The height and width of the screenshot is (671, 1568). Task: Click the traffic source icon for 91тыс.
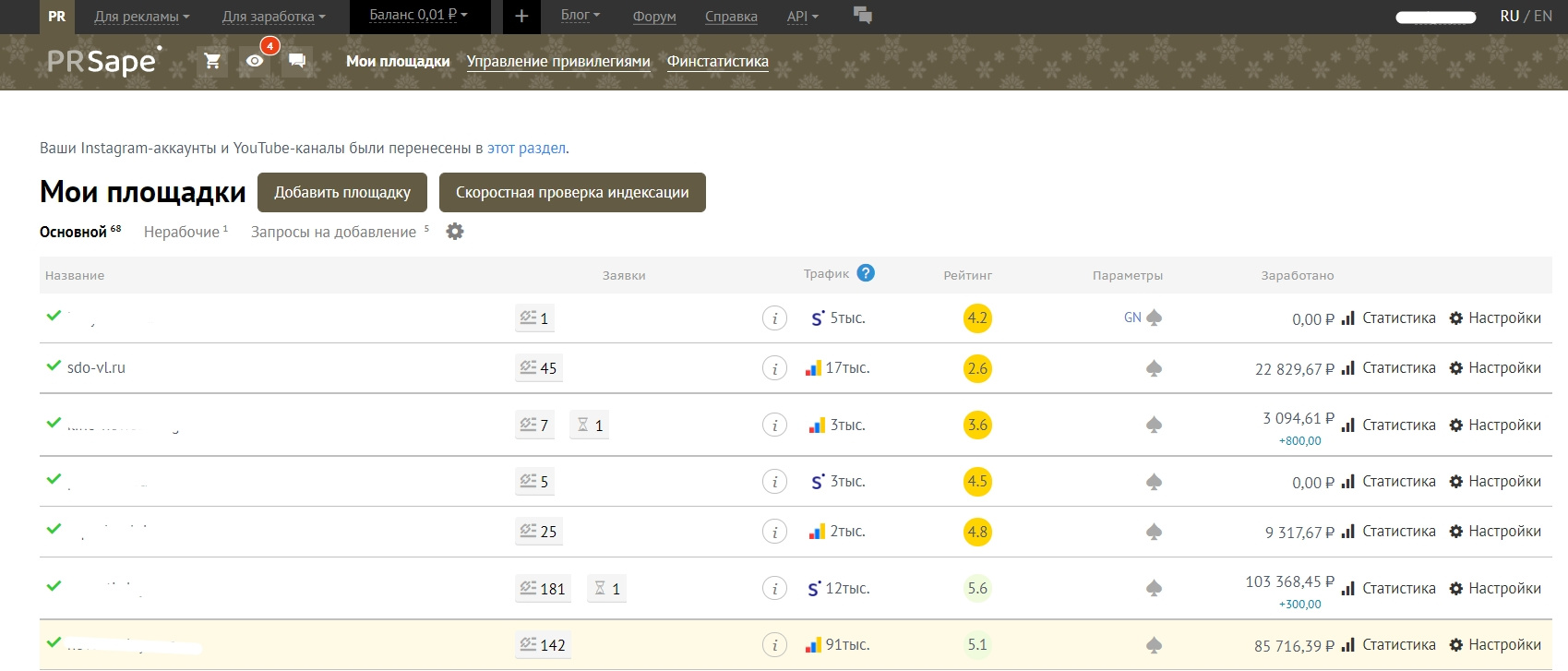coord(813,645)
